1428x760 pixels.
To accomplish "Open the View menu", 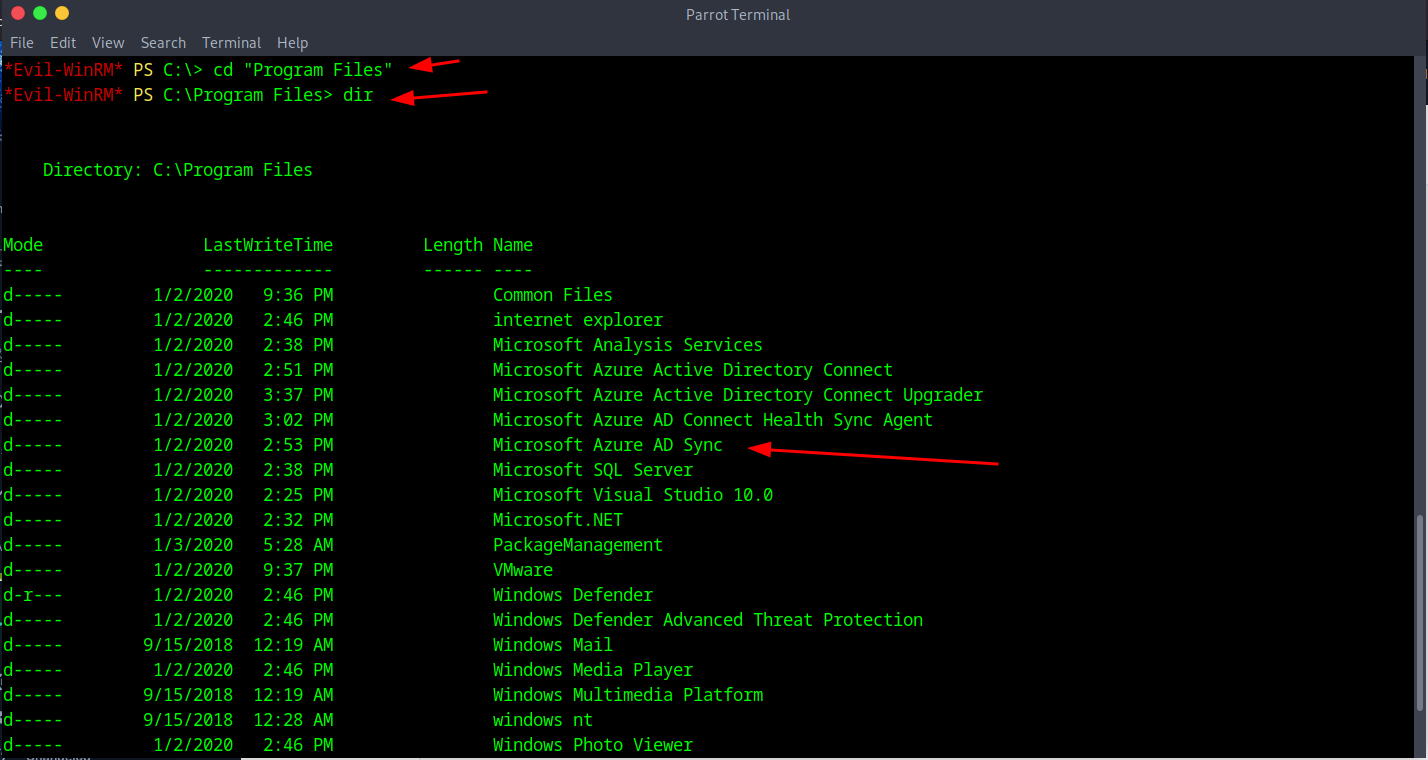I will click(108, 43).
